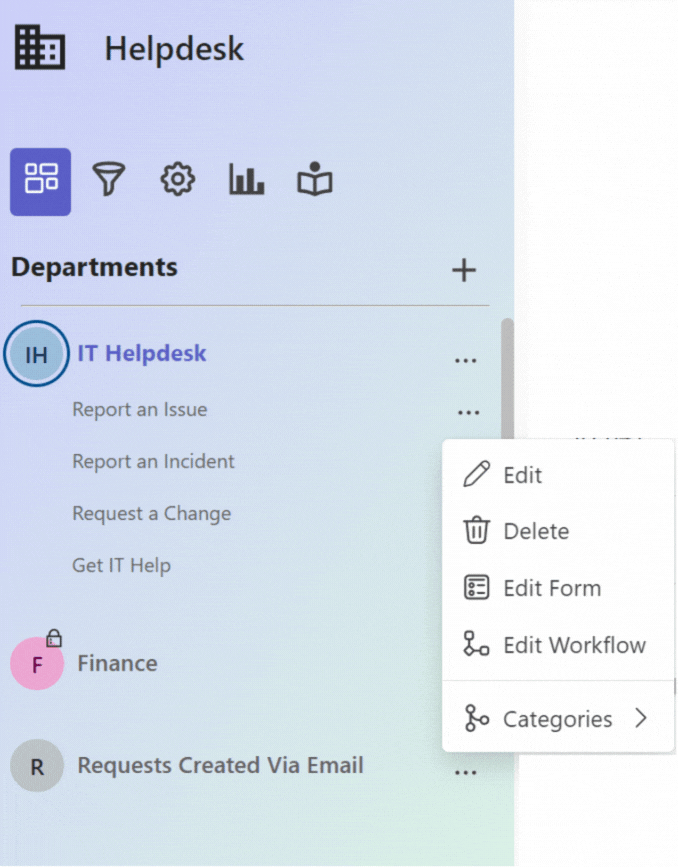Open the Request a Change link

click(x=152, y=513)
